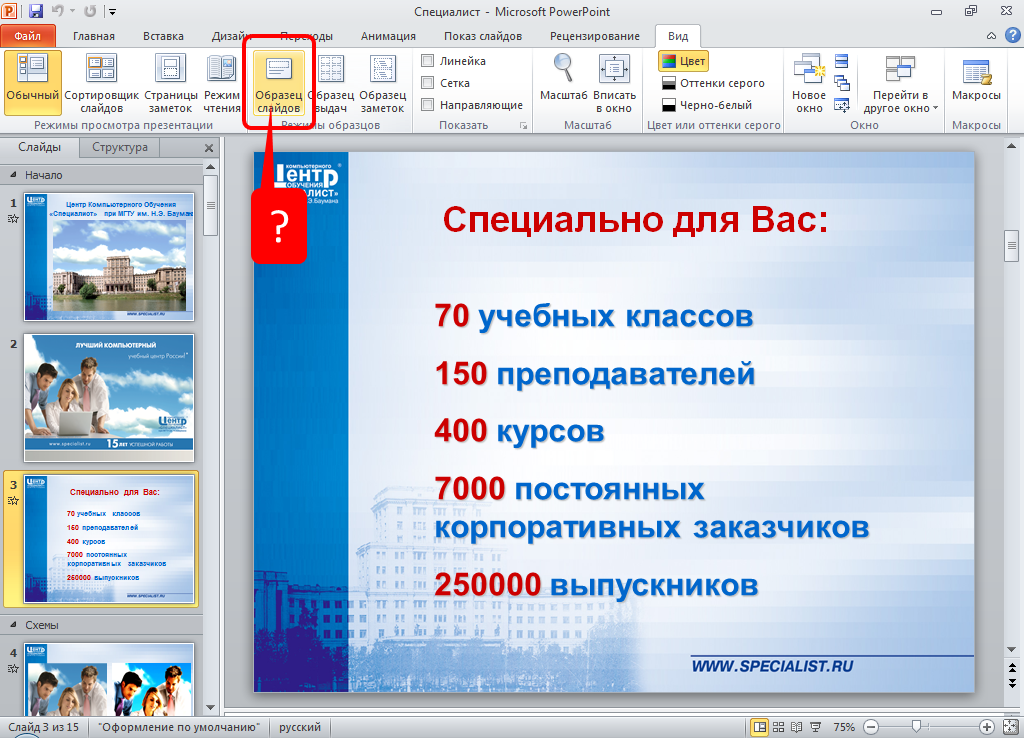The image size is (1024, 738).
Task: Enable the Линейка (Ruler) checkbox
Action: 428,61
